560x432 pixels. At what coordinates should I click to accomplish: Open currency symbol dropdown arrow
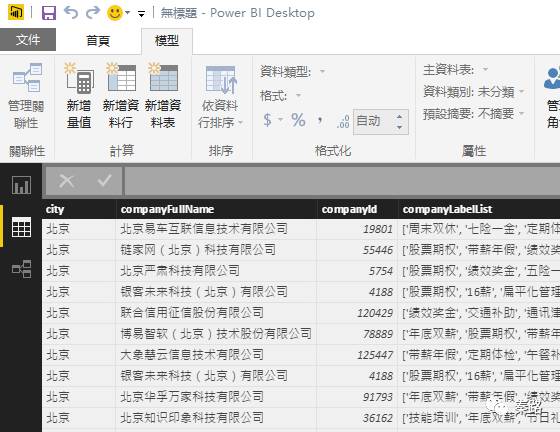click(x=281, y=120)
